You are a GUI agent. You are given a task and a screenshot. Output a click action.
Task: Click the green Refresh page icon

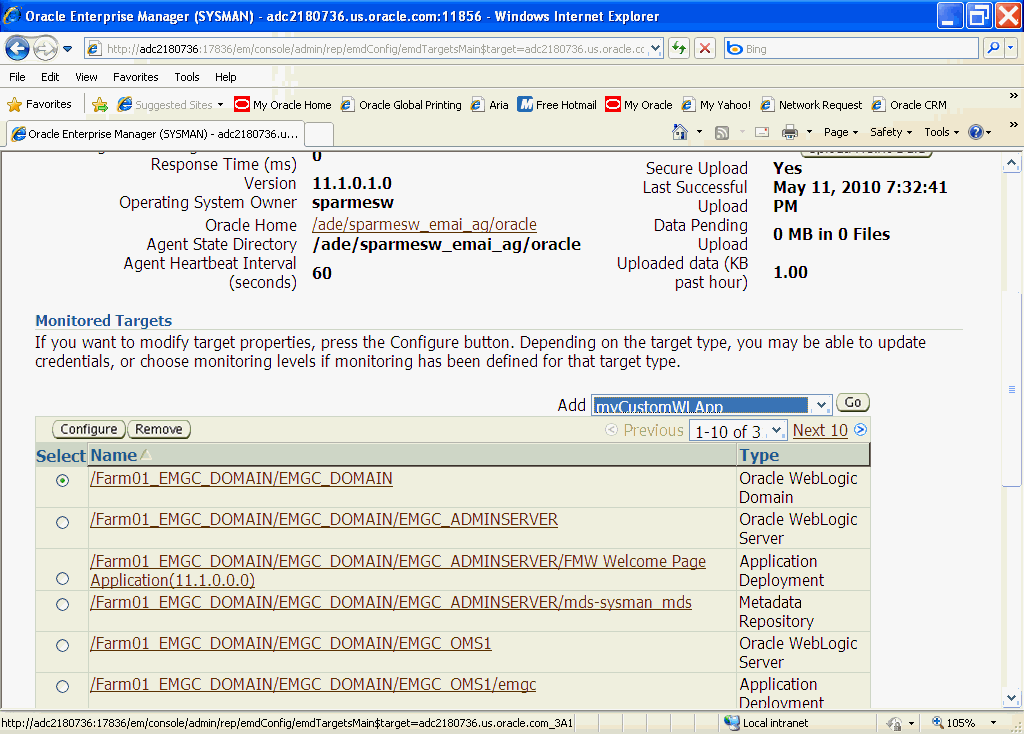click(679, 48)
